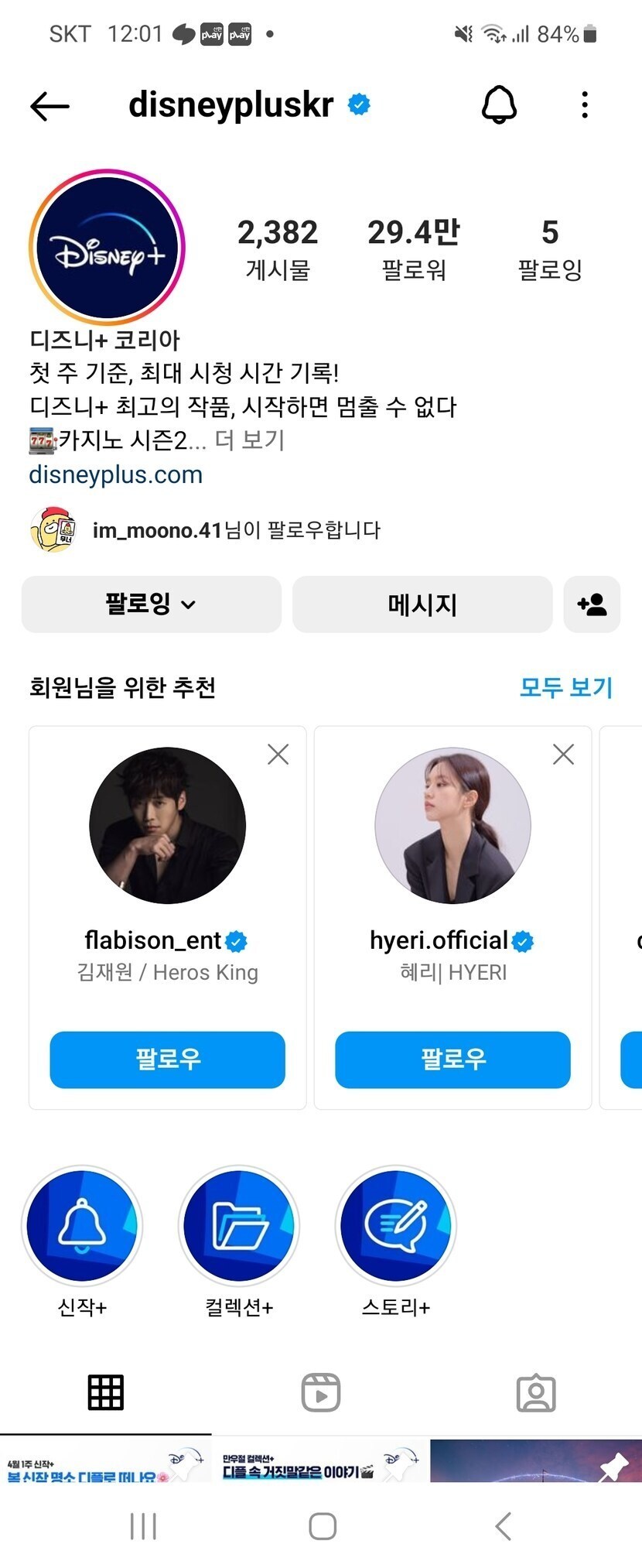642x1568 pixels.
Task: Tap the back arrow icon
Action: (50, 106)
